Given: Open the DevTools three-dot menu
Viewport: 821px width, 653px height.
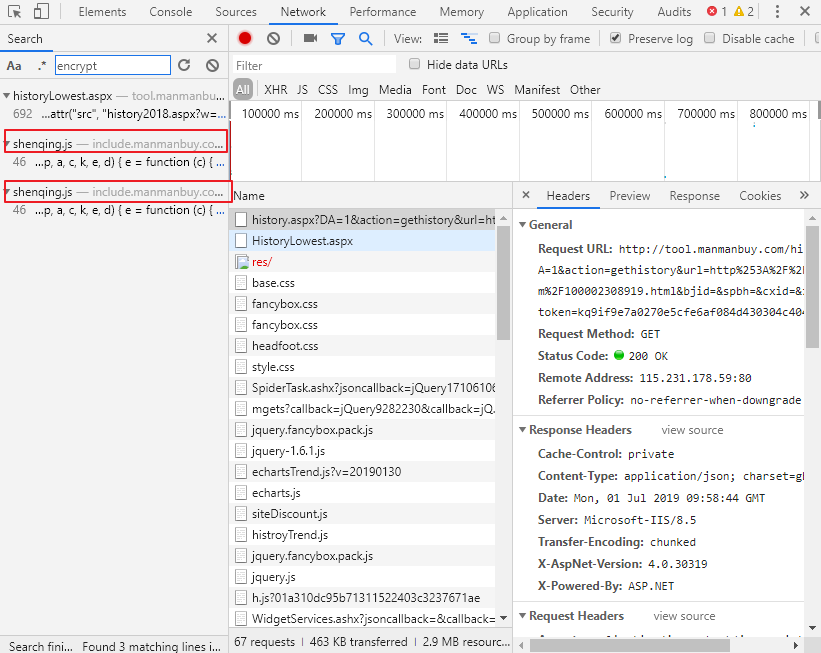Looking at the screenshot, I should pos(777,12).
